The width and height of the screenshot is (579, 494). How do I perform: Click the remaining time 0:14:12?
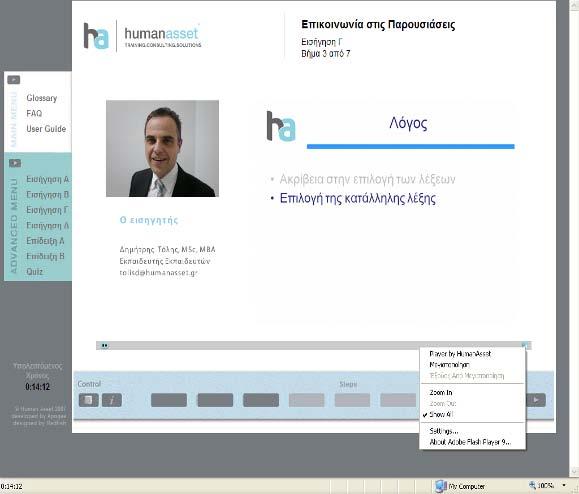click(x=38, y=387)
